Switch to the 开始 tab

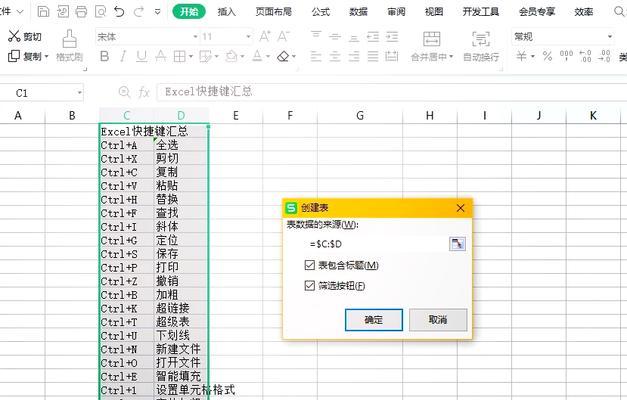click(189, 12)
